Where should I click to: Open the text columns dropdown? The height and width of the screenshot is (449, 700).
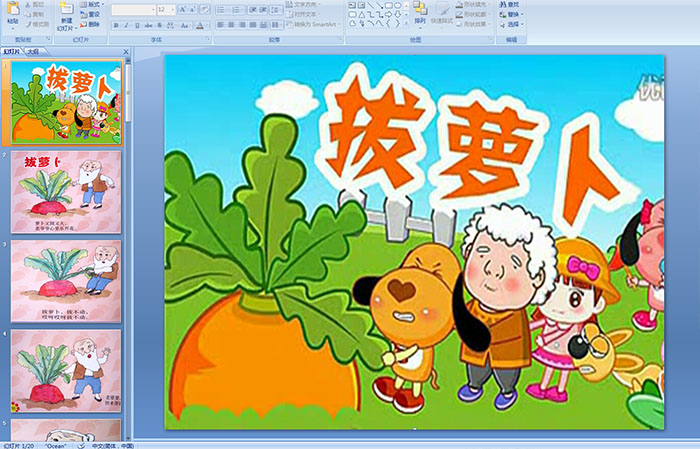[277, 25]
